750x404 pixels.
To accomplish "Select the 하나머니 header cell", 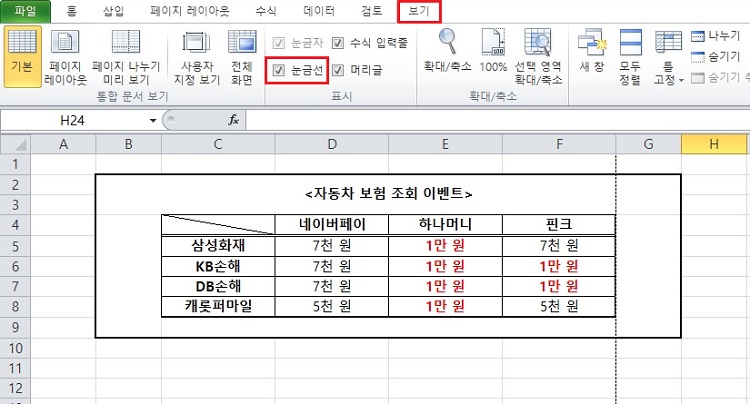I will click(x=445, y=224).
